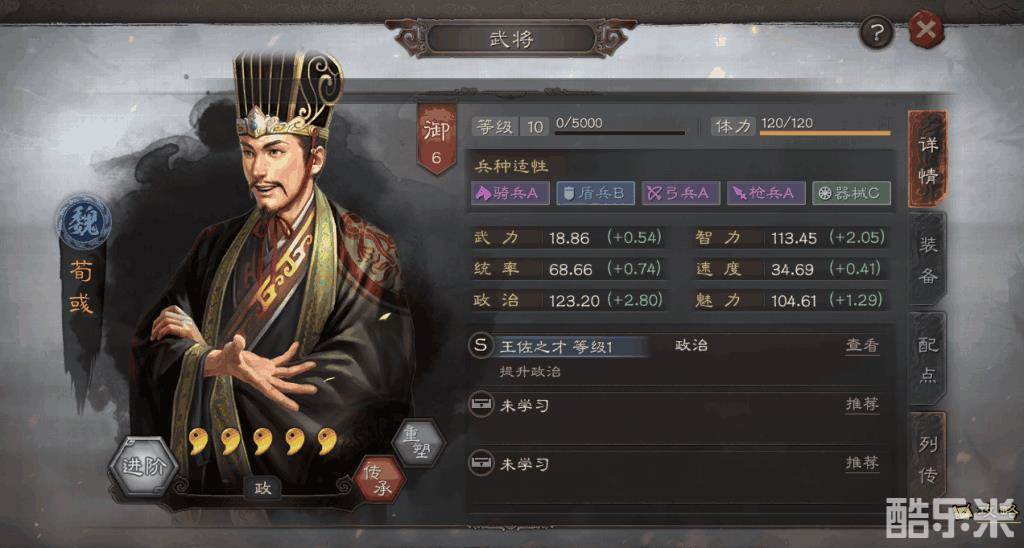Switch to the 详情 tab

(x=928, y=159)
